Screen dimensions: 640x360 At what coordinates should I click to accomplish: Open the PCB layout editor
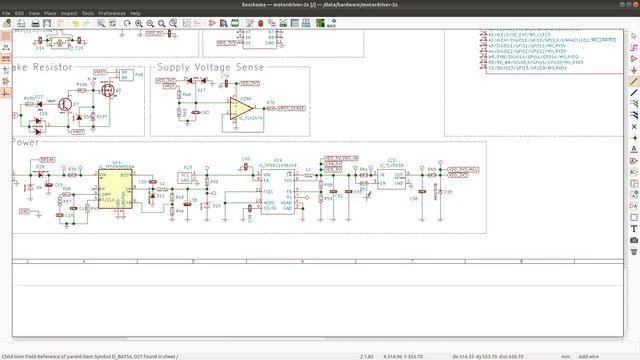[320, 23]
